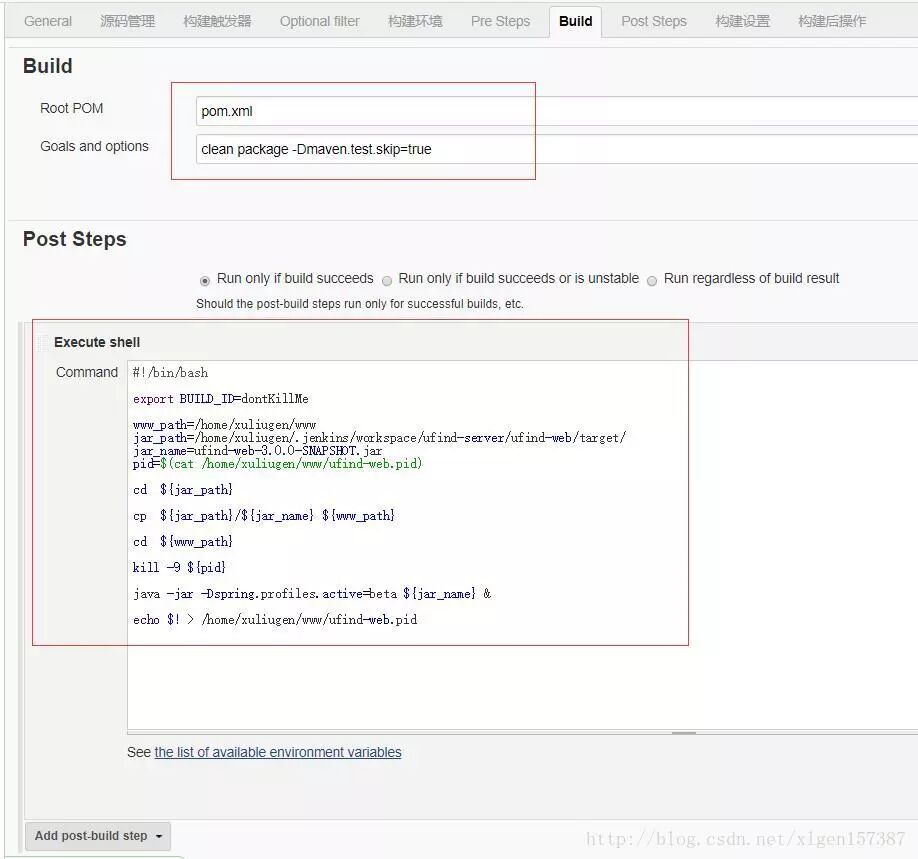Click the Root POM input field
Image resolution: width=918 pixels, height=859 pixels.
click(x=557, y=111)
